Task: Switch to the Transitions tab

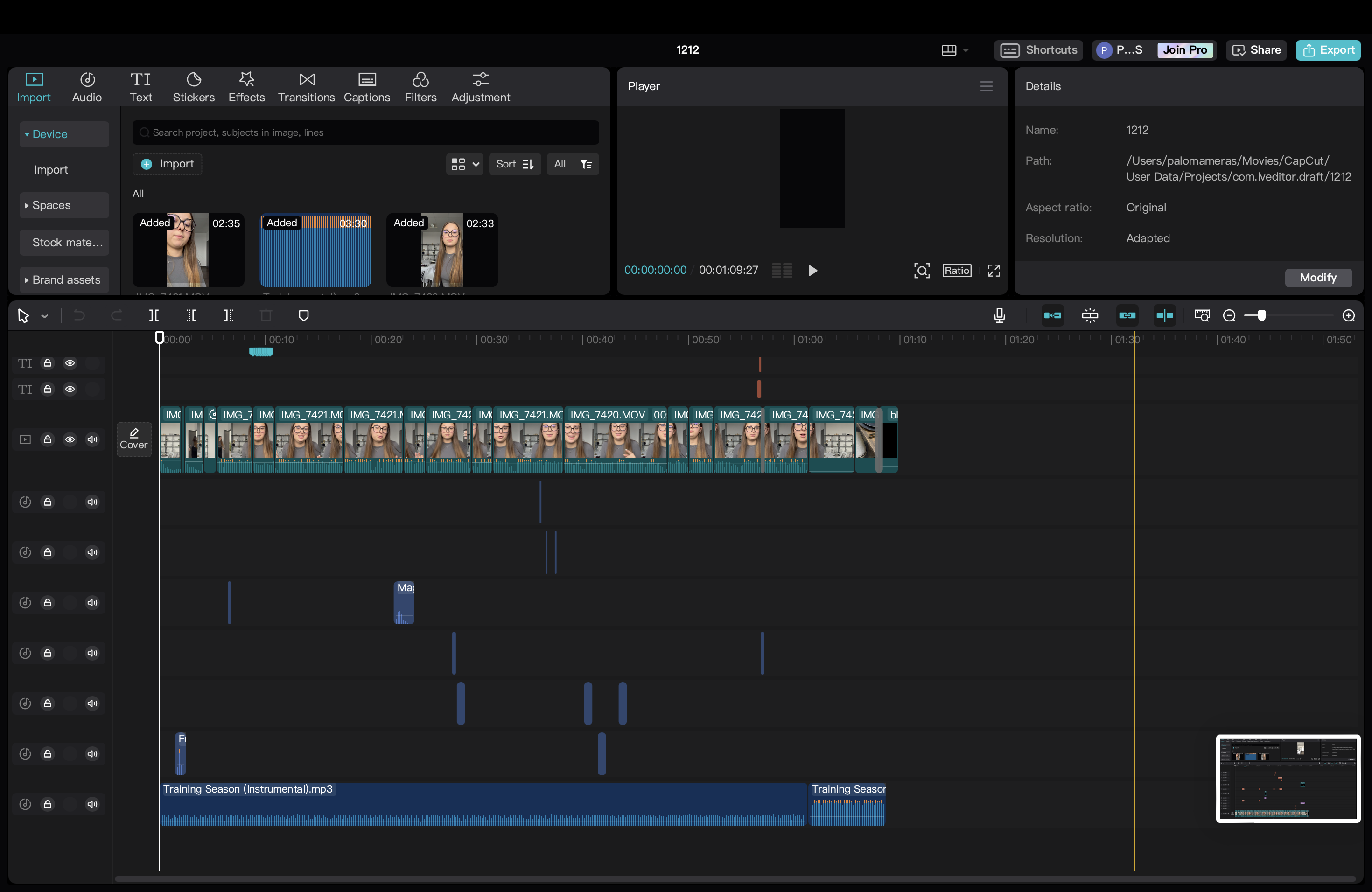Action: (306, 86)
